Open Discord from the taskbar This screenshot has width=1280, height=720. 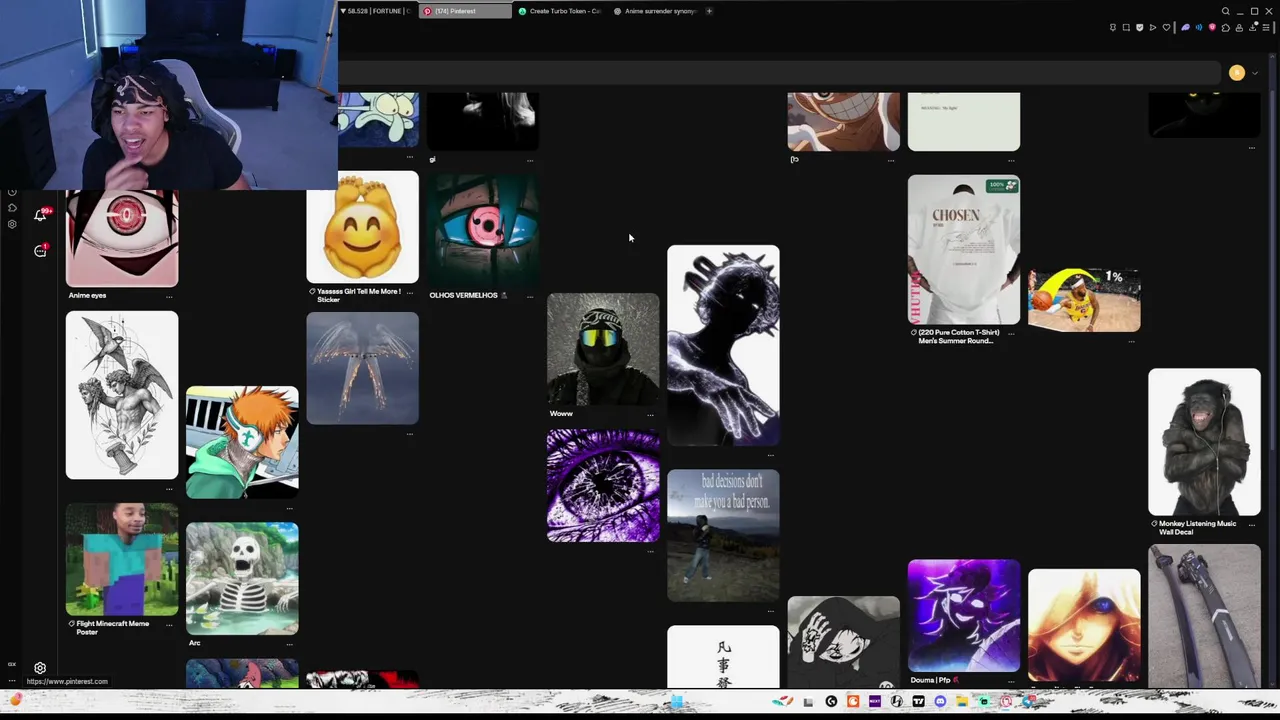940,702
